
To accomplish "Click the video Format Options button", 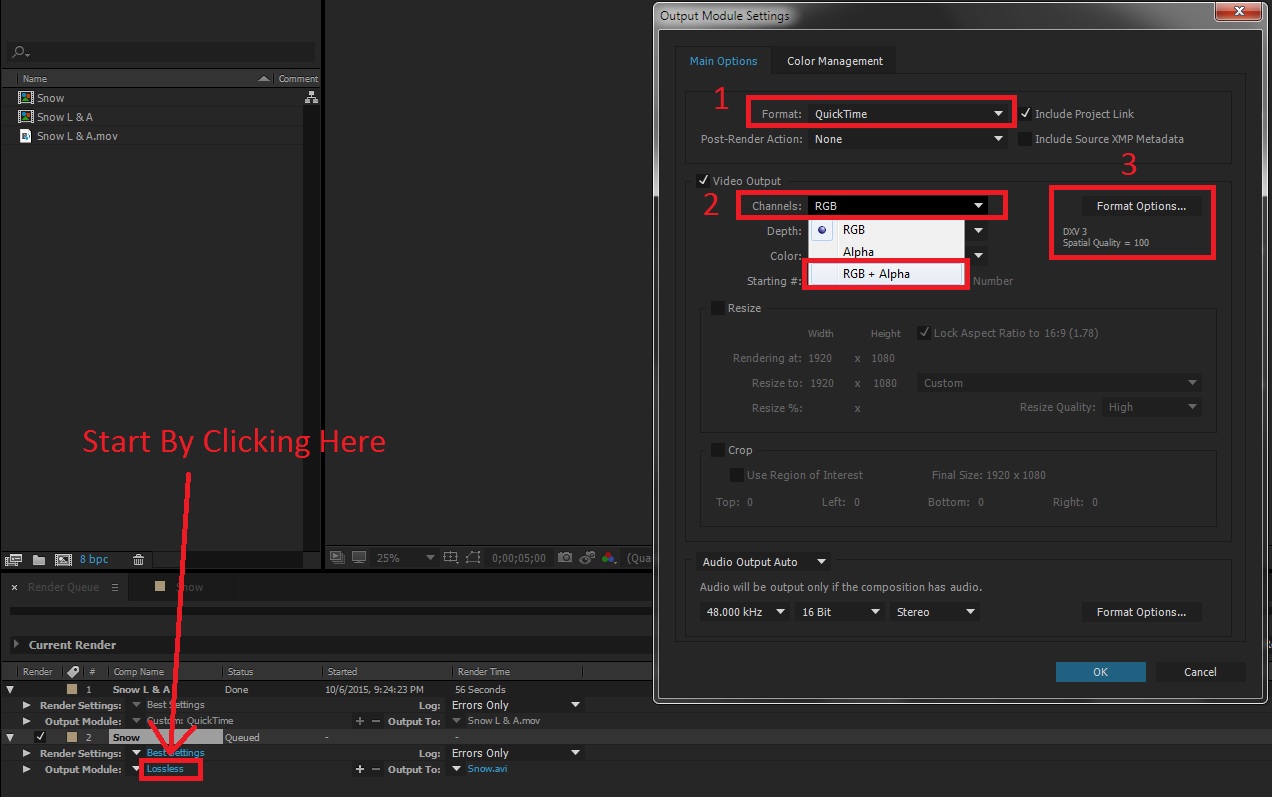I will tap(1141, 206).
